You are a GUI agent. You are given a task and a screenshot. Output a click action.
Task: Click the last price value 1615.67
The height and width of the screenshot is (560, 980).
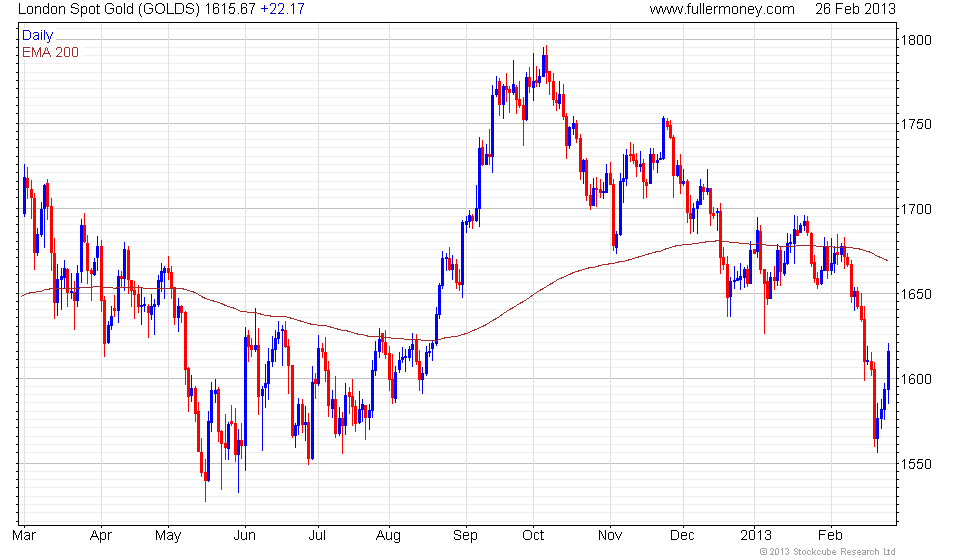pyautogui.click(x=231, y=9)
